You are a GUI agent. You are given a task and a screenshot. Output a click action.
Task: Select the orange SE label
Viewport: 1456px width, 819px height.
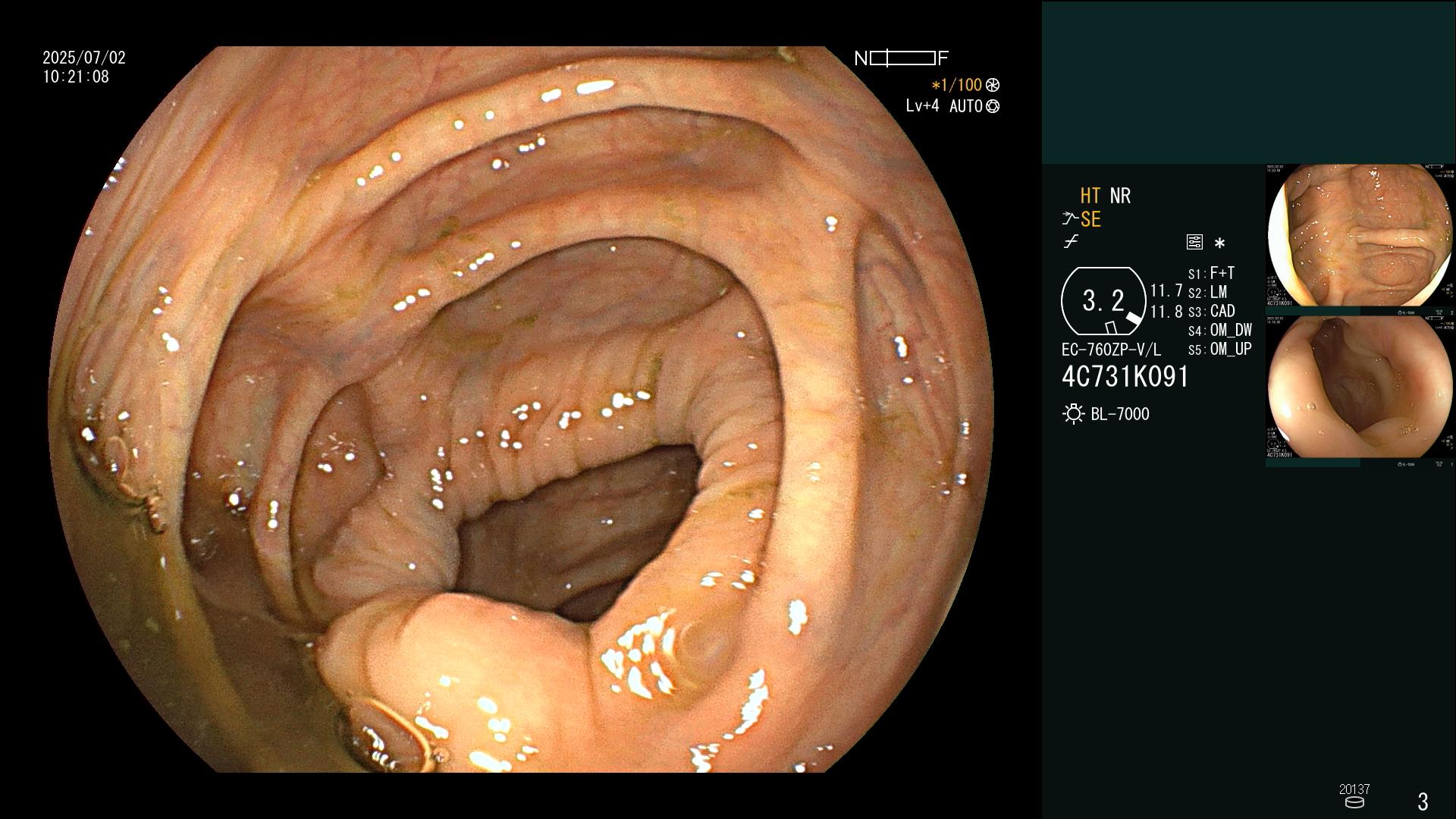[1090, 219]
